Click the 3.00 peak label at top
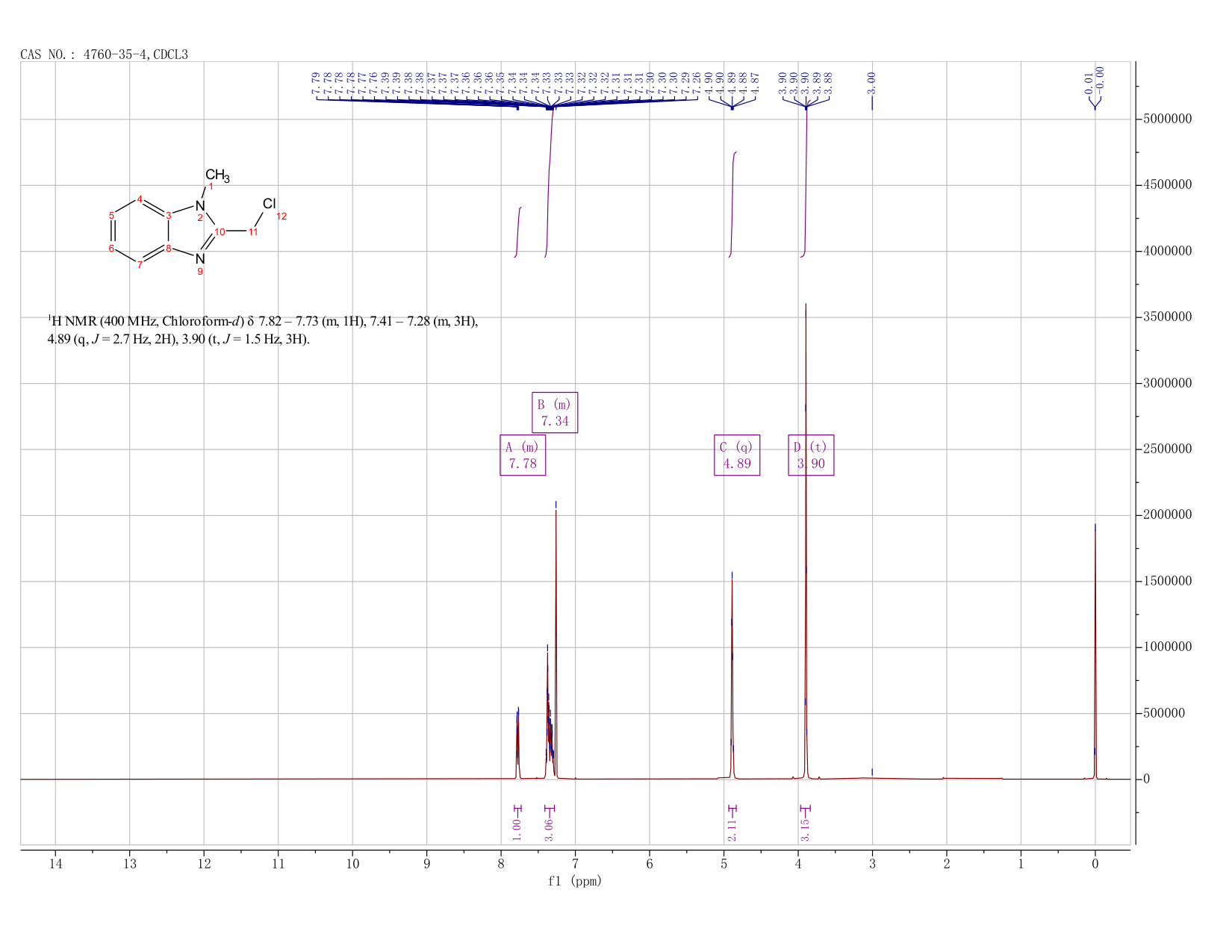This screenshot has height=952, width=1232. click(x=871, y=83)
